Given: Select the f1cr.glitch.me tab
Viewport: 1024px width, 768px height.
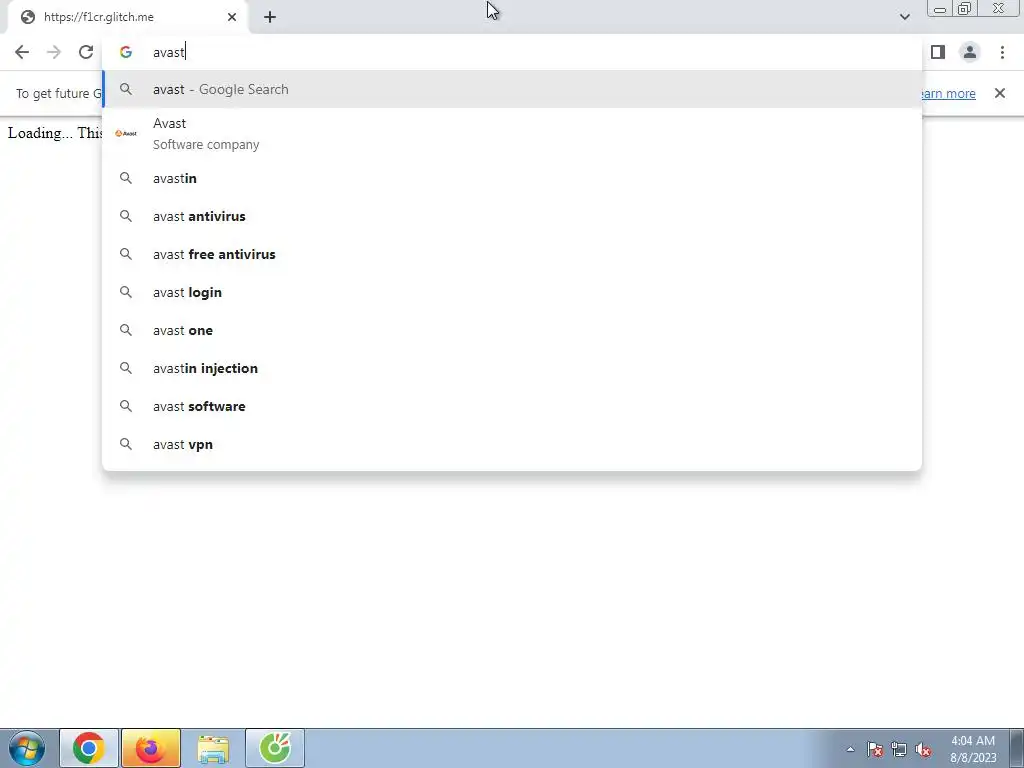Looking at the screenshot, I should click(x=127, y=17).
